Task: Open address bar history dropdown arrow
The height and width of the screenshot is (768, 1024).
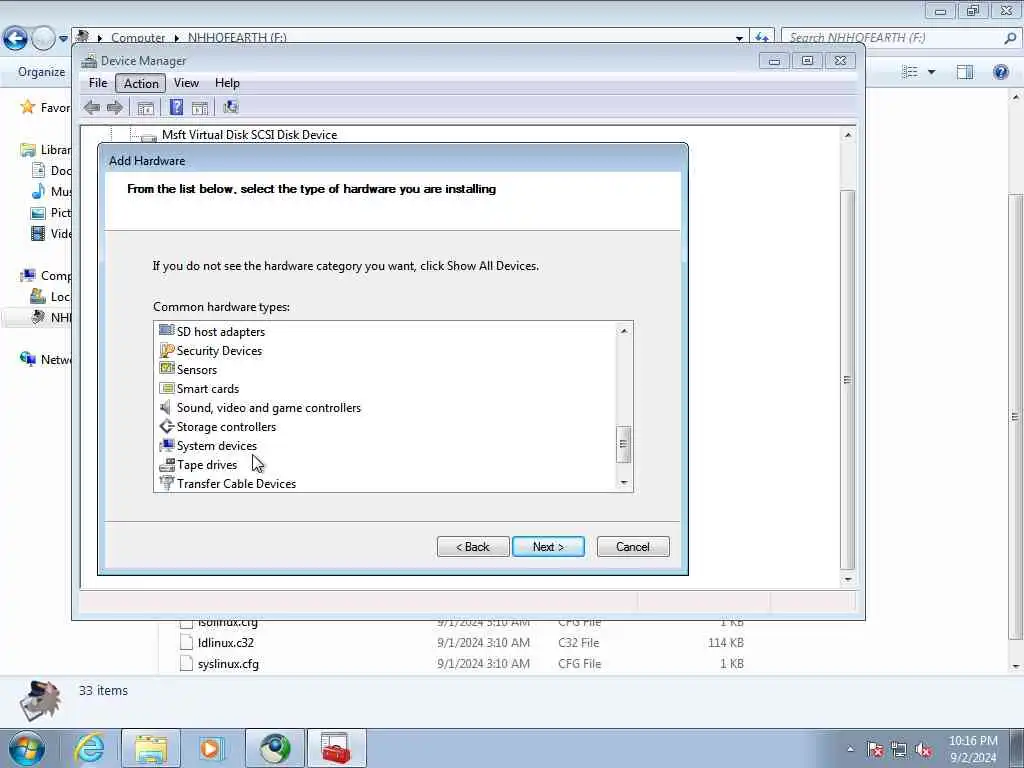Action: tap(739, 39)
